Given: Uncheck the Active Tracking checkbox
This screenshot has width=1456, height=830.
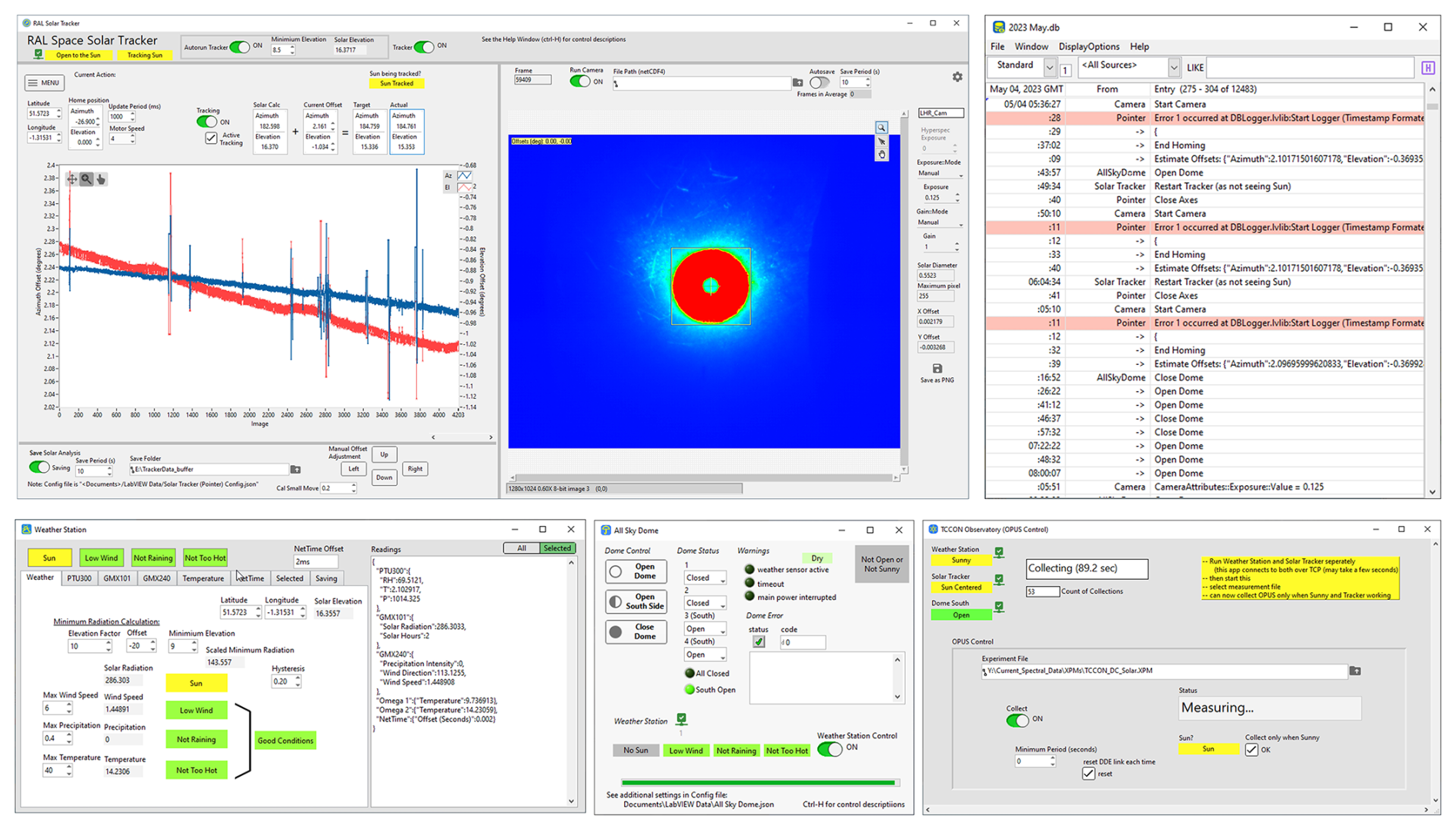Looking at the screenshot, I should [x=211, y=139].
